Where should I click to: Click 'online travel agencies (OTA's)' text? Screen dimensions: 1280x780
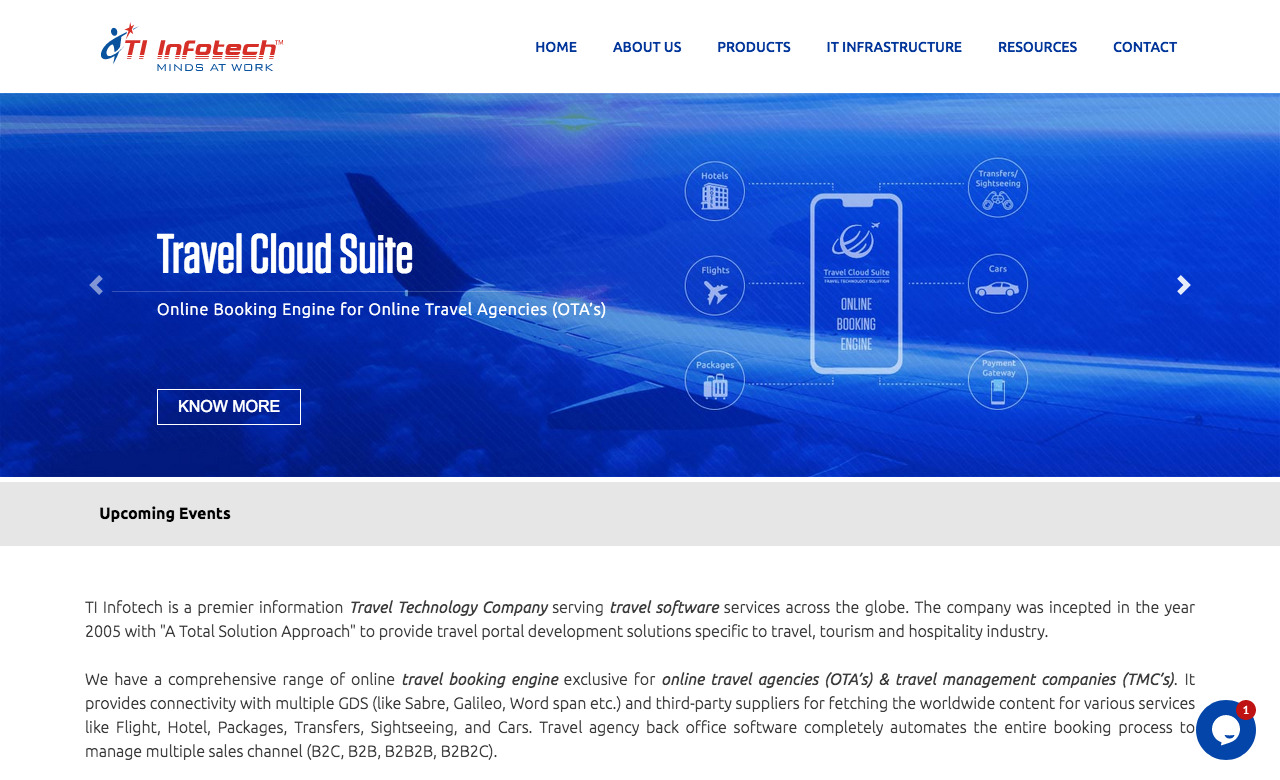coord(767,679)
